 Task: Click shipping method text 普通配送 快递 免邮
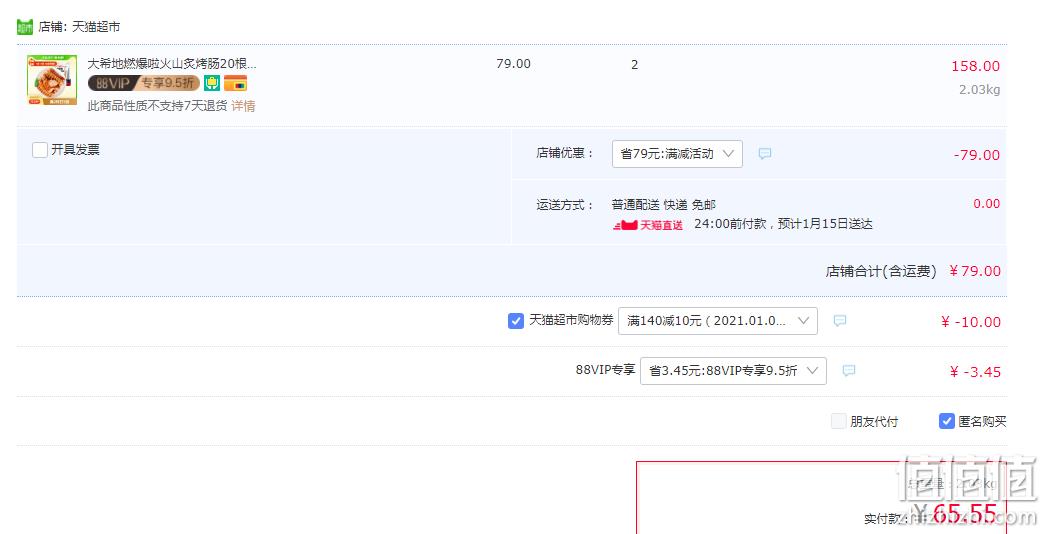[x=663, y=204]
